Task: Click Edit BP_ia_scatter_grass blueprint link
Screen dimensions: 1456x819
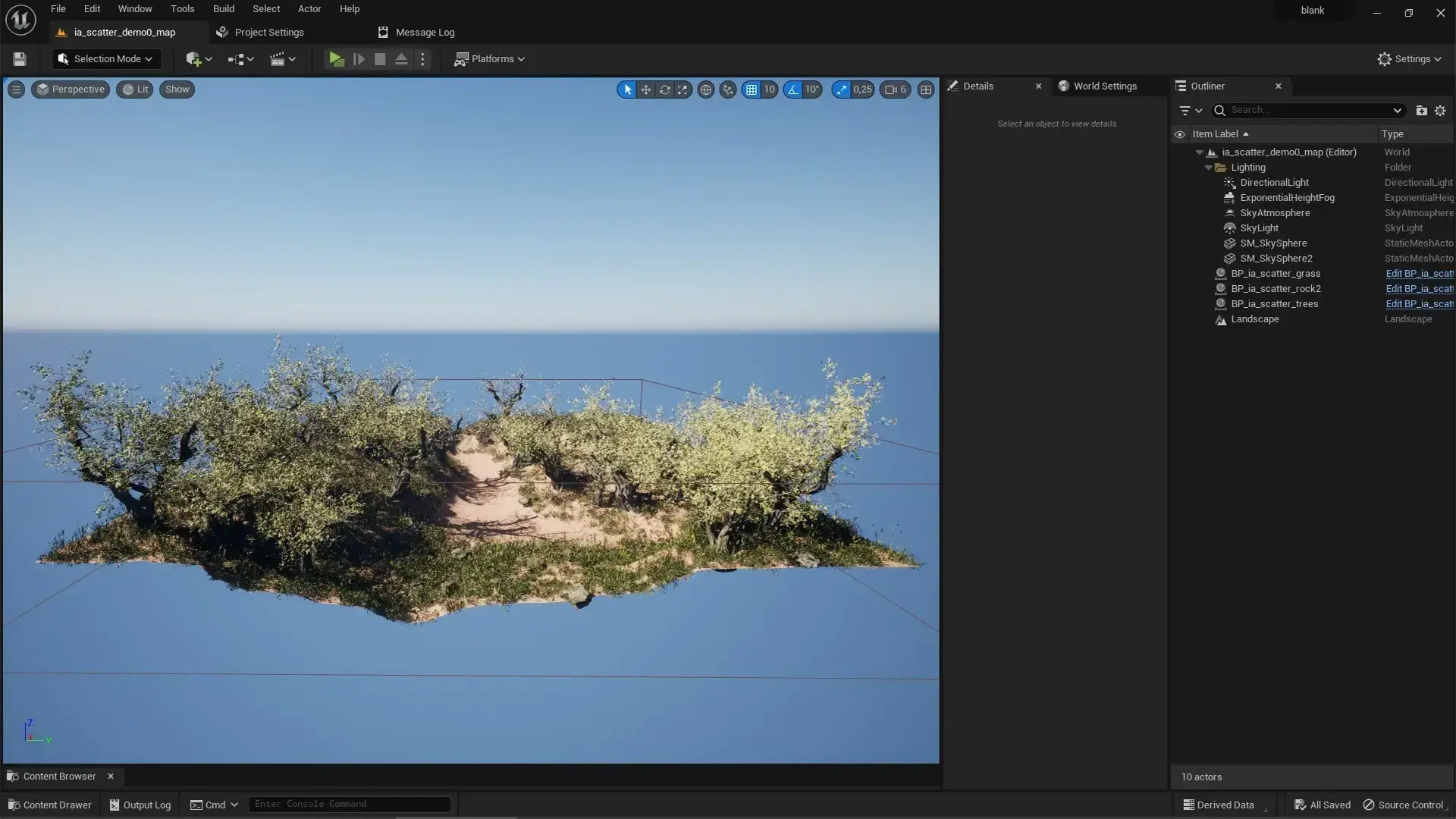Action: [x=1419, y=274]
